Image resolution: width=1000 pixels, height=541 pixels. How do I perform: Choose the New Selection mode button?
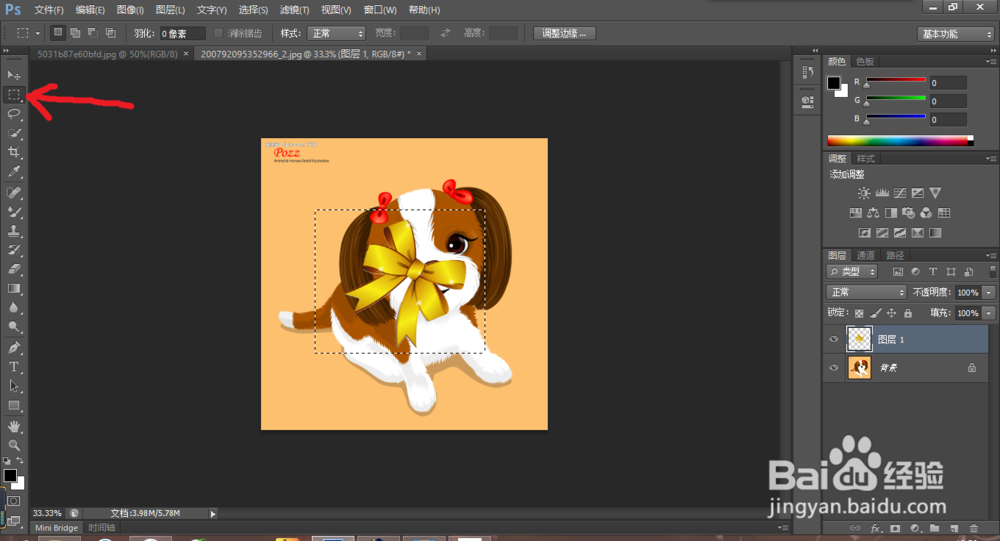(x=58, y=33)
